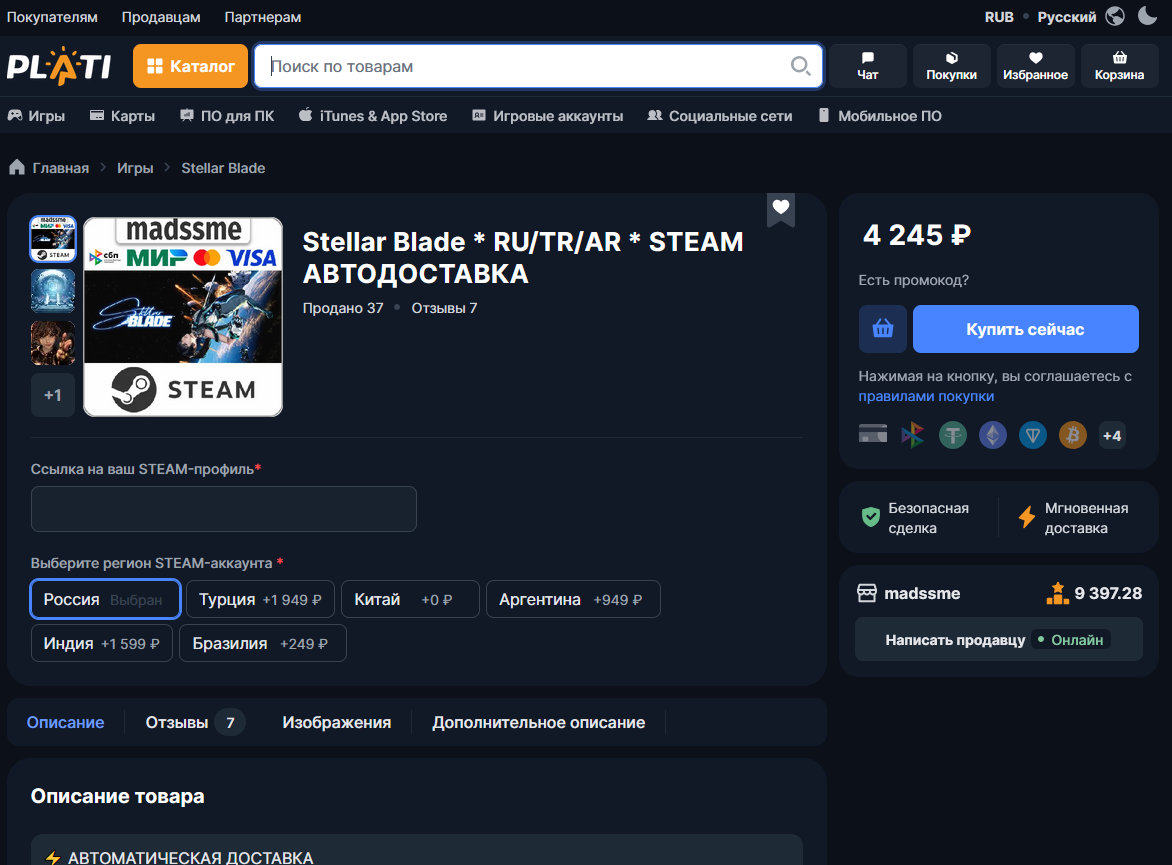The width and height of the screenshot is (1172, 865).
Task: Click Купить сейчас button
Action: click(1026, 329)
